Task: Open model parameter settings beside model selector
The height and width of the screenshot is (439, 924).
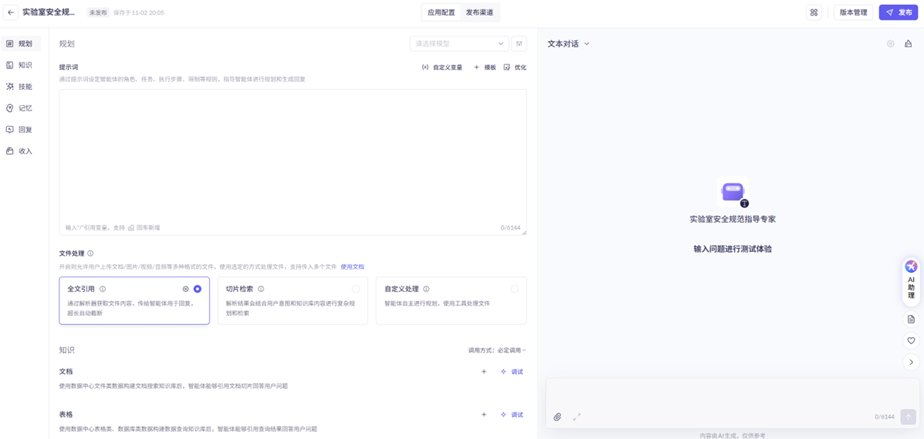Action: pyautogui.click(x=519, y=44)
